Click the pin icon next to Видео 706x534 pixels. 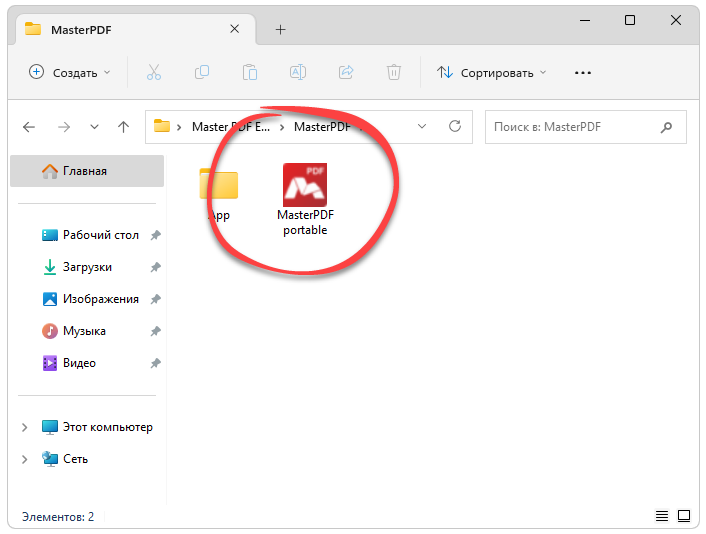coord(155,363)
